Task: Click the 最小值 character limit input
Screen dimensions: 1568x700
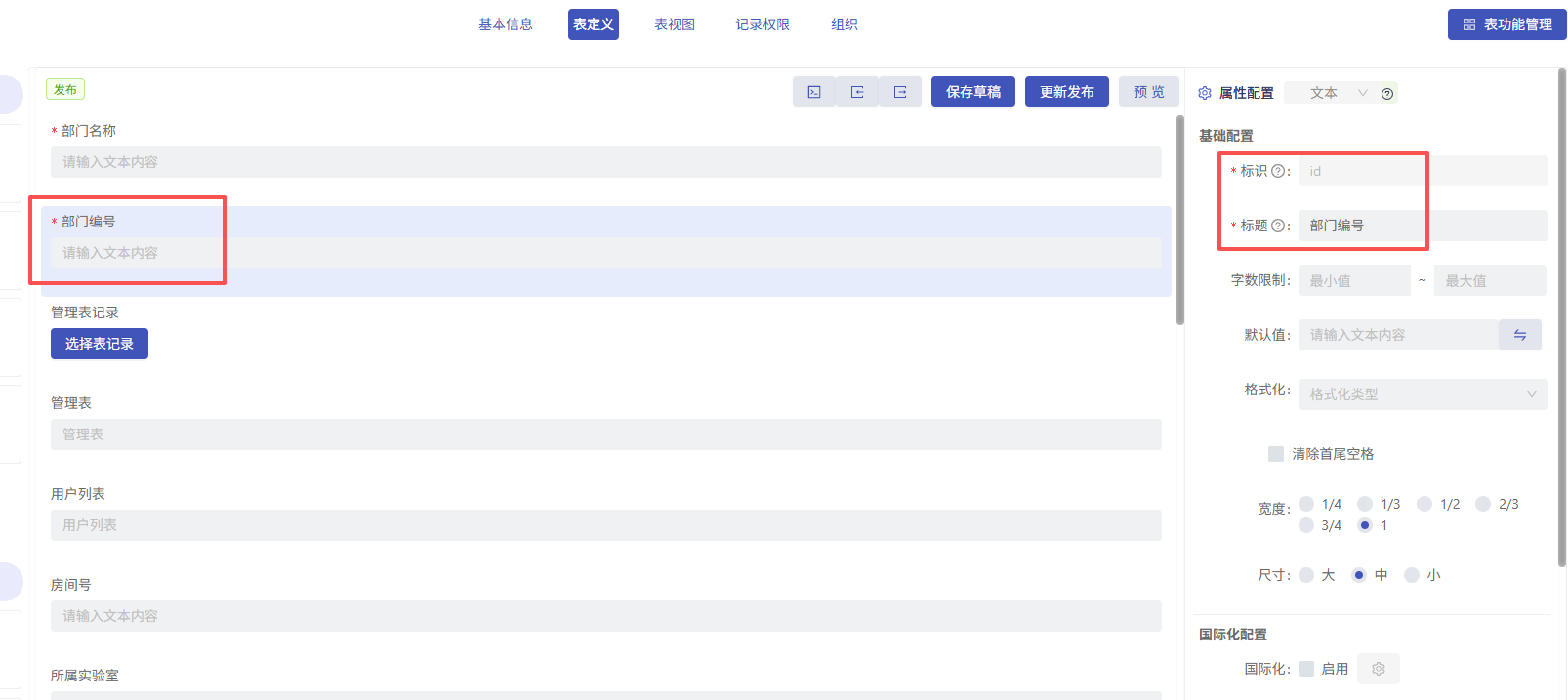Action: (x=1353, y=281)
